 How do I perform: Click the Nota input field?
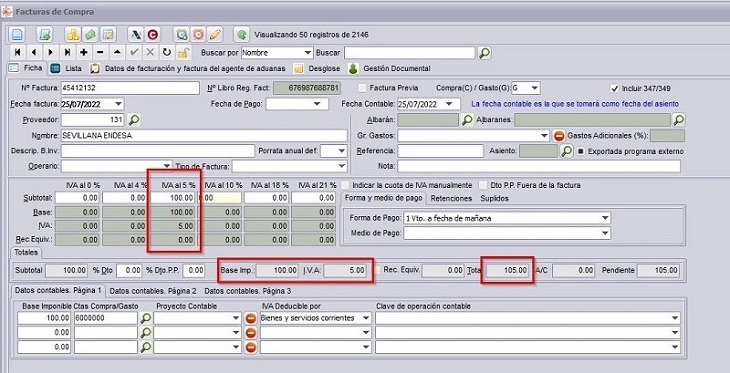539,166
